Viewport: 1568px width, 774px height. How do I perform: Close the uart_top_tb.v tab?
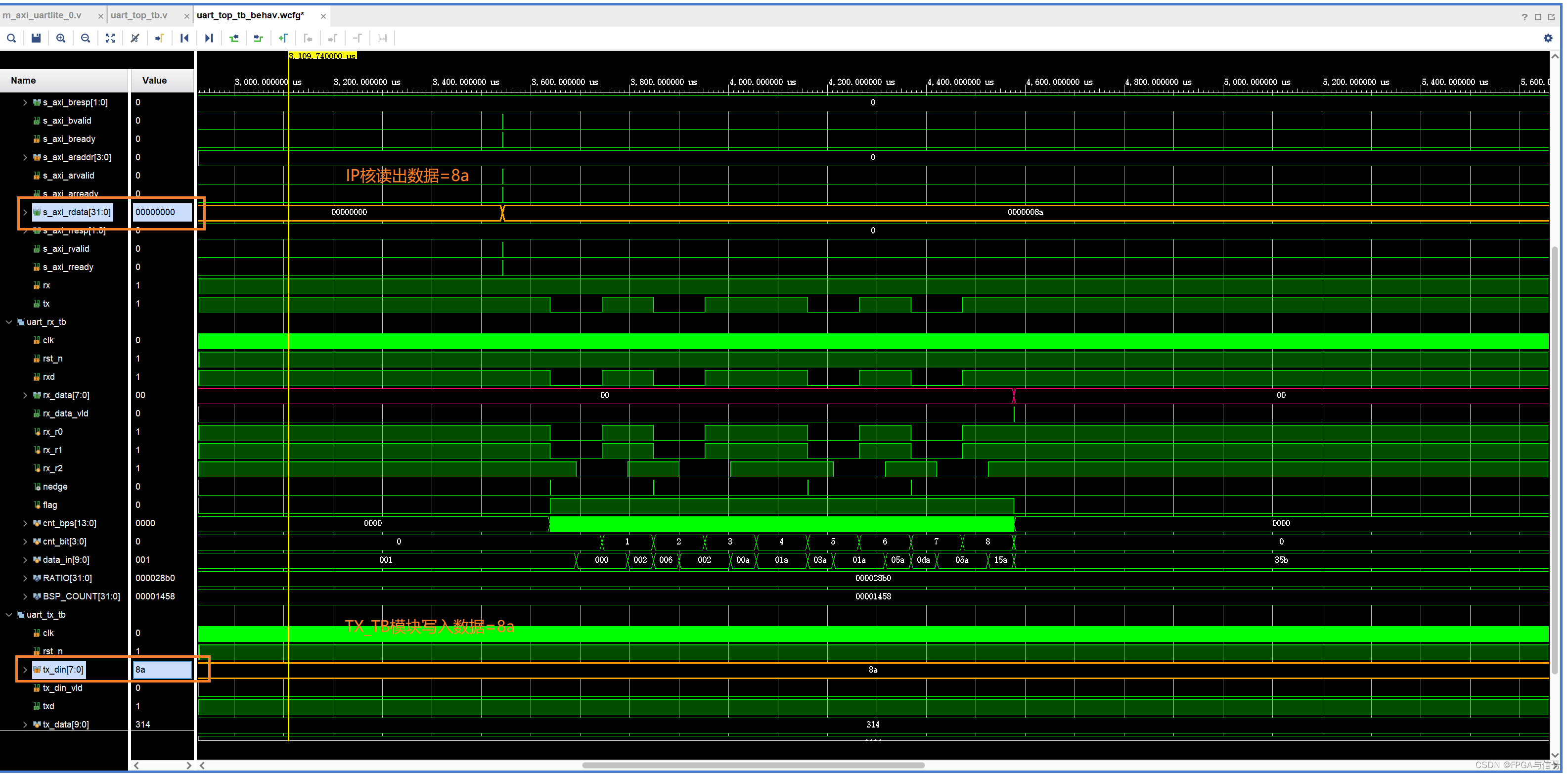click(187, 16)
